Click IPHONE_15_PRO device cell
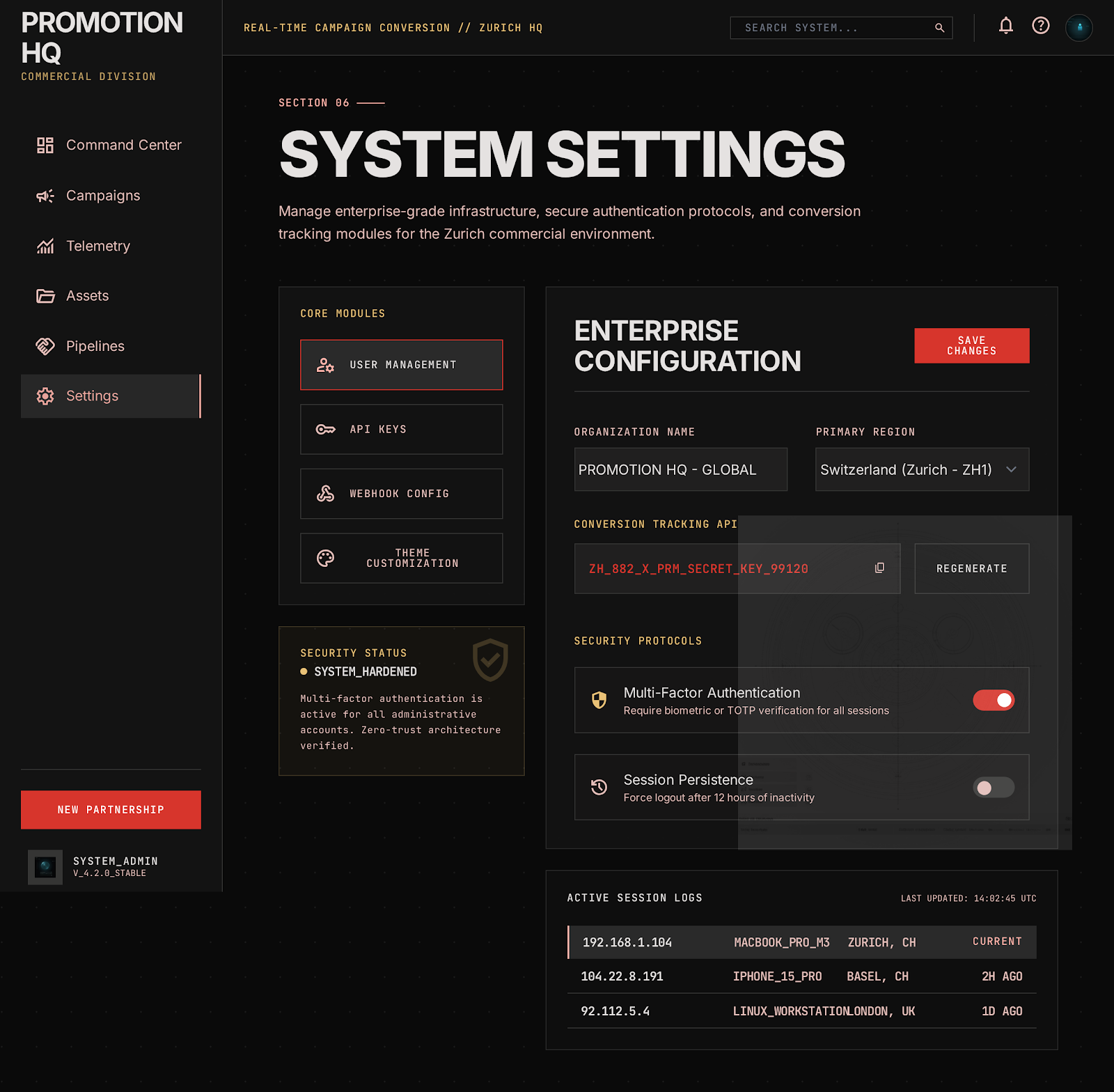1114x1092 pixels. [x=777, y=976]
